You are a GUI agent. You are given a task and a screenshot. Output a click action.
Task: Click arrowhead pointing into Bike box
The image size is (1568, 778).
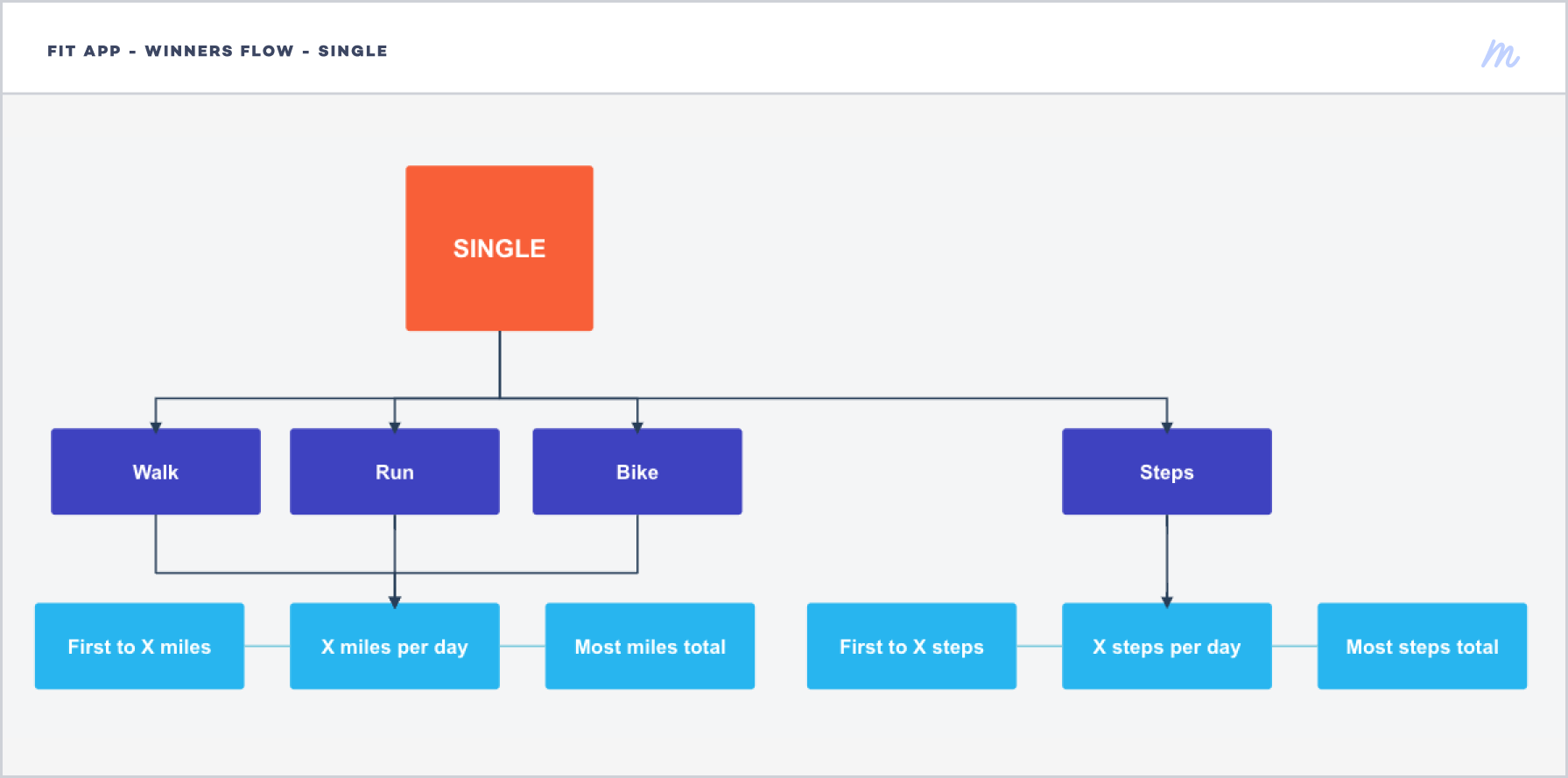637,427
